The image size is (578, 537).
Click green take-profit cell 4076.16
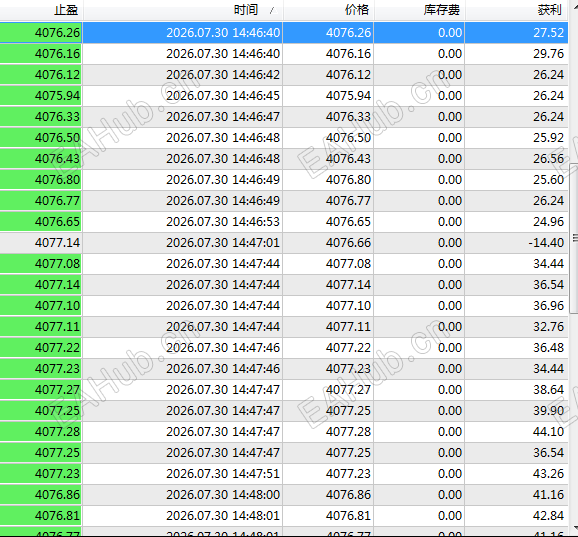(x=41, y=53)
